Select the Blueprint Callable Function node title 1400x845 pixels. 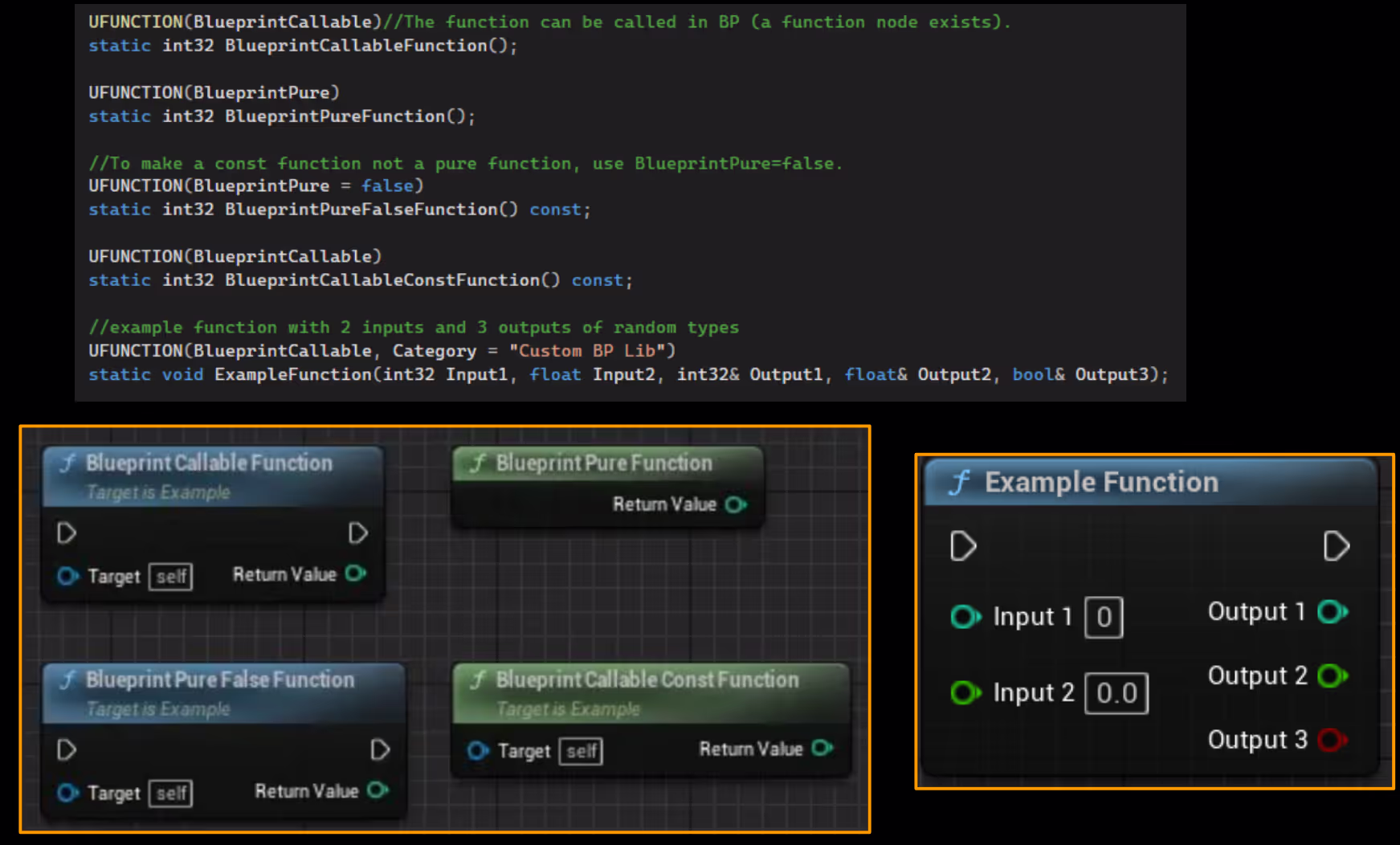pyautogui.click(x=209, y=463)
